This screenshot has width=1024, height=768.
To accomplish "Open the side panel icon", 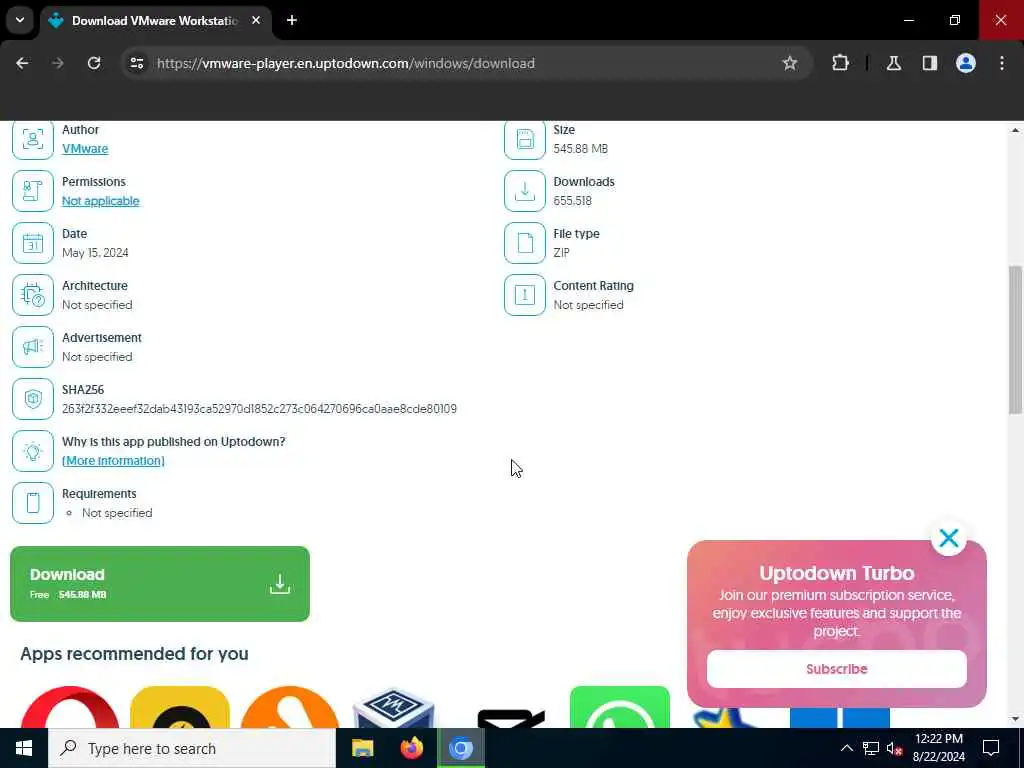I will [x=929, y=63].
